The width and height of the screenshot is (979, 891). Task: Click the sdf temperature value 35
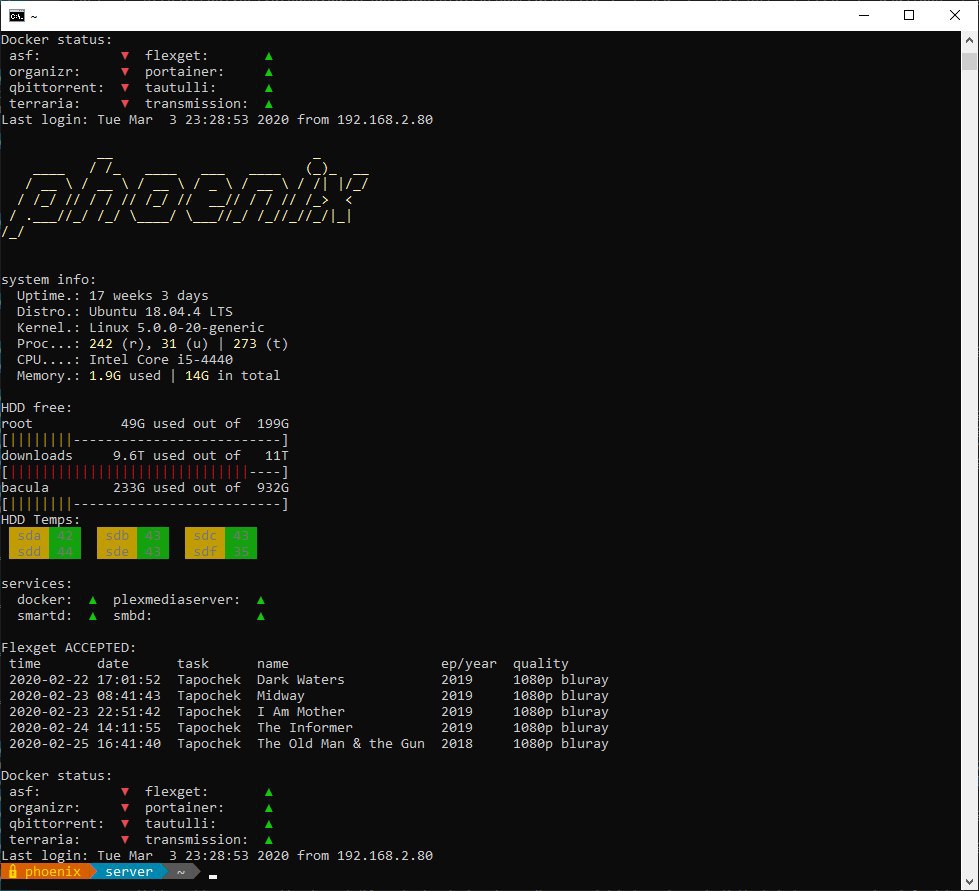pyautogui.click(x=241, y=552)
